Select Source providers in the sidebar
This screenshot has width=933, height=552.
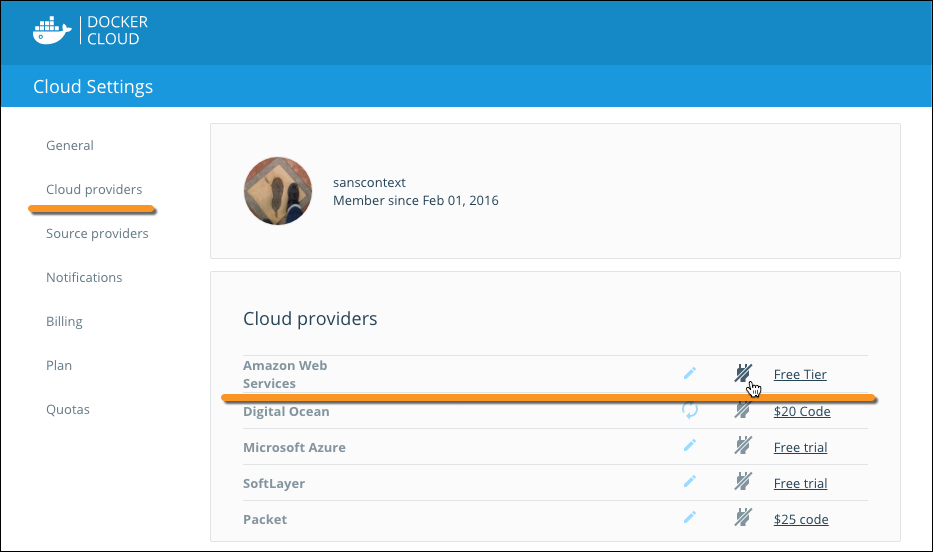(x=97, y=234)
